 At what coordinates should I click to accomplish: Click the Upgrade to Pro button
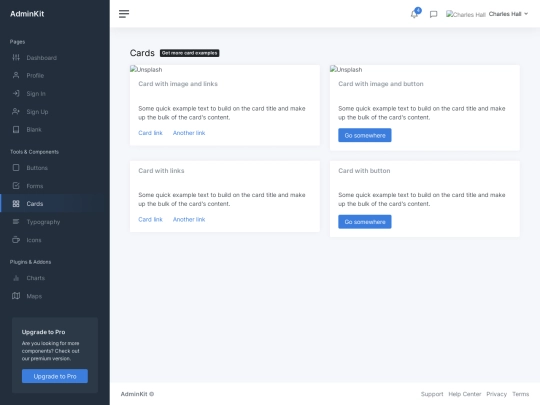coord(55,376)
